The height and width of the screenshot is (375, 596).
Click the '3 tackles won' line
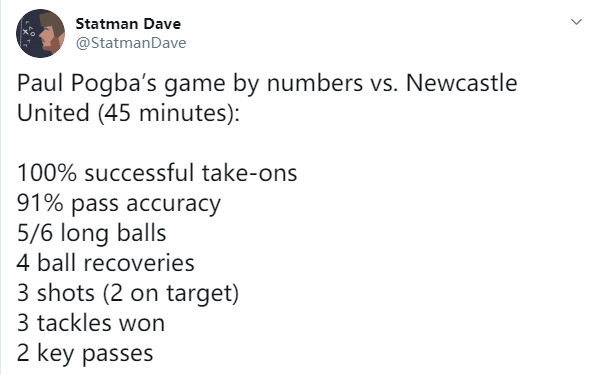point(91,323)
